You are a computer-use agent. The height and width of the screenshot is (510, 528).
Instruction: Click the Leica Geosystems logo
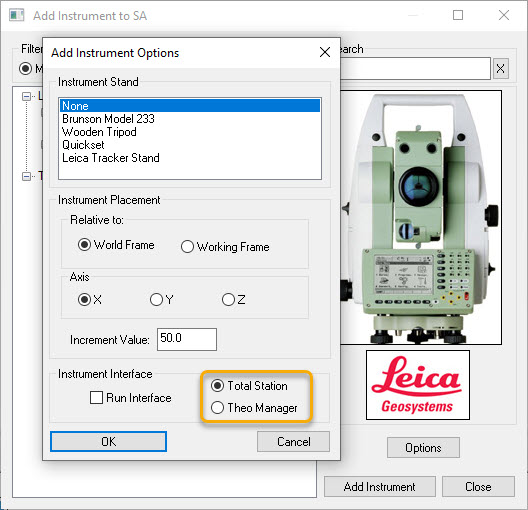[x=418, y=385]
